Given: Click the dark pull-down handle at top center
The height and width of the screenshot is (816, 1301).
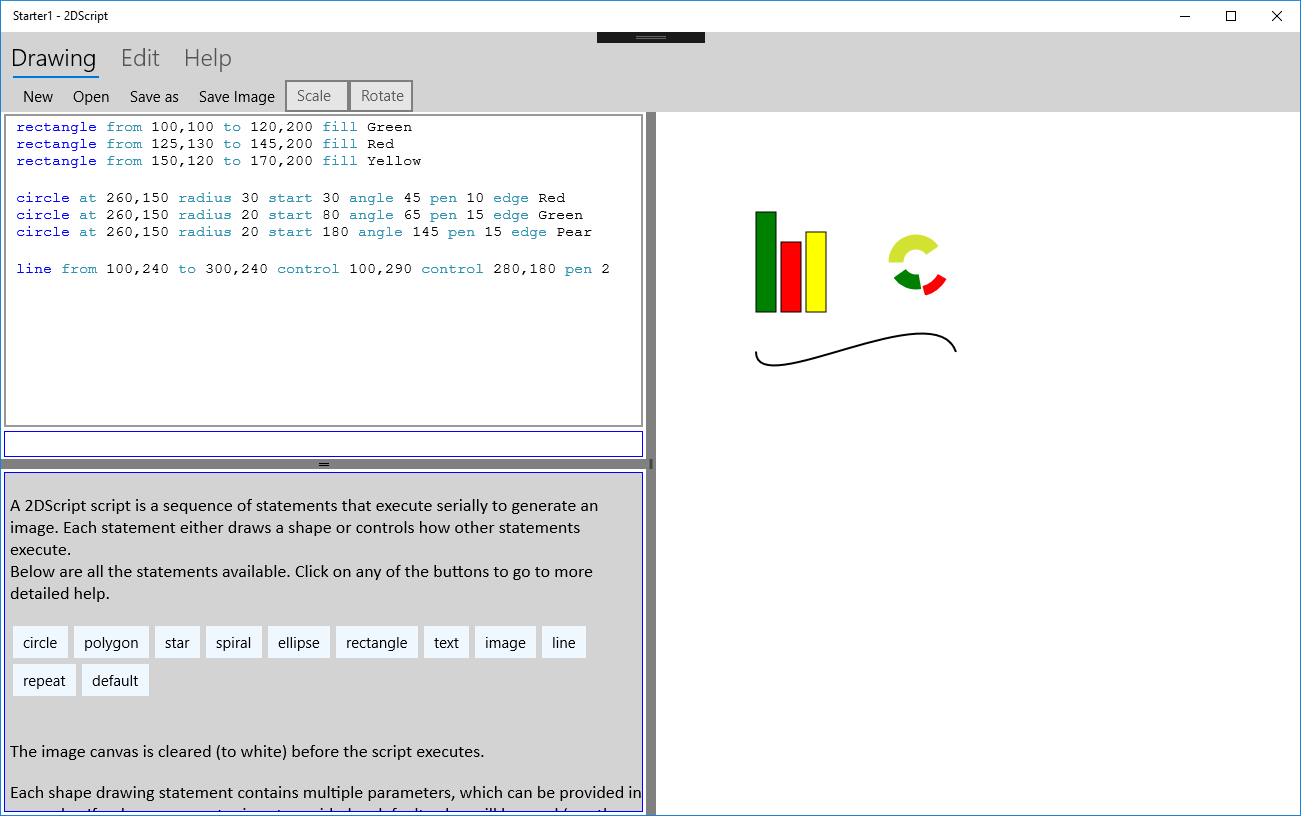Looking at the screenshot, I should pos(651,37).
